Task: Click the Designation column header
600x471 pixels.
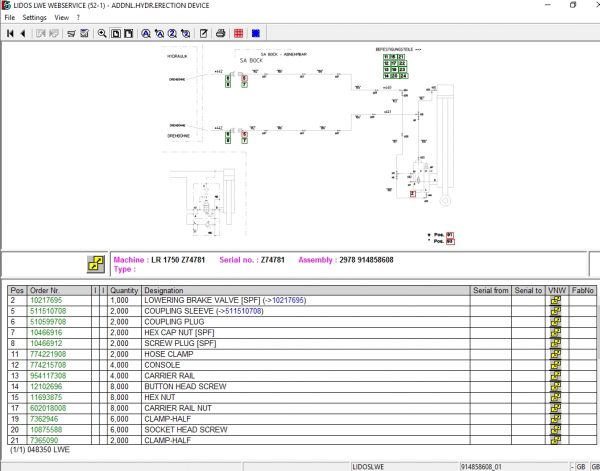Action: click(x=305, y=290)
